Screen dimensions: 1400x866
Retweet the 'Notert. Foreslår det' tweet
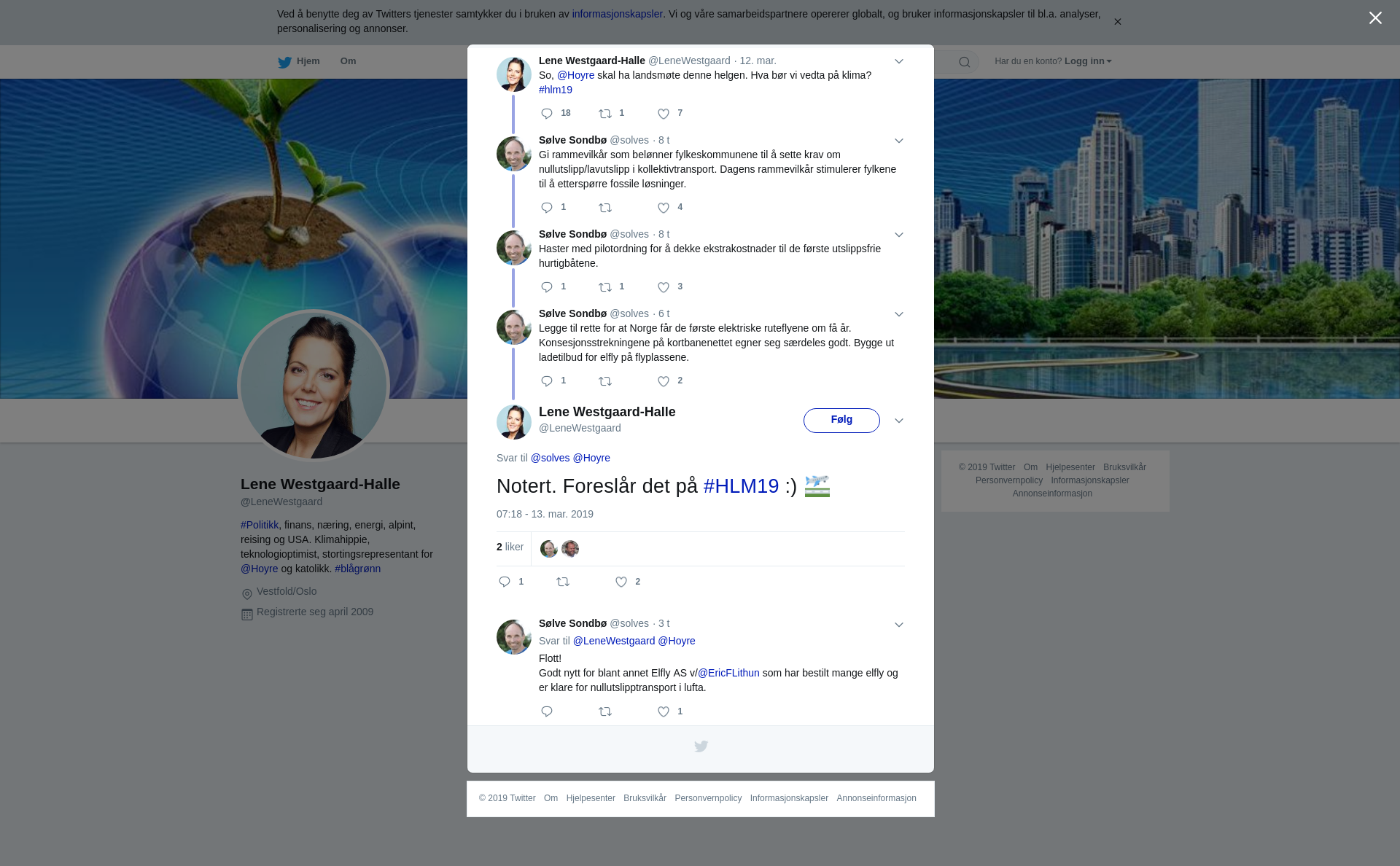coord(563,582)
